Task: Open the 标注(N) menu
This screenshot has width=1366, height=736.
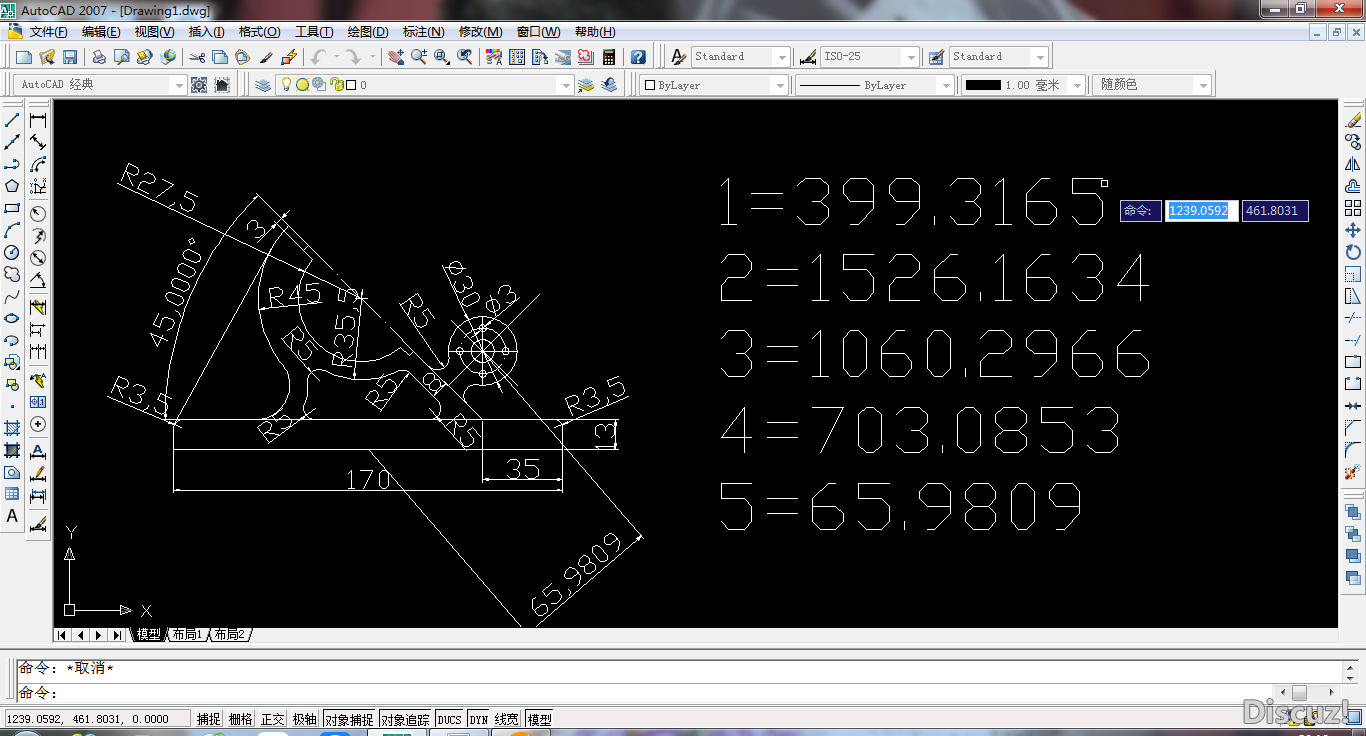Action: (423, 32)
